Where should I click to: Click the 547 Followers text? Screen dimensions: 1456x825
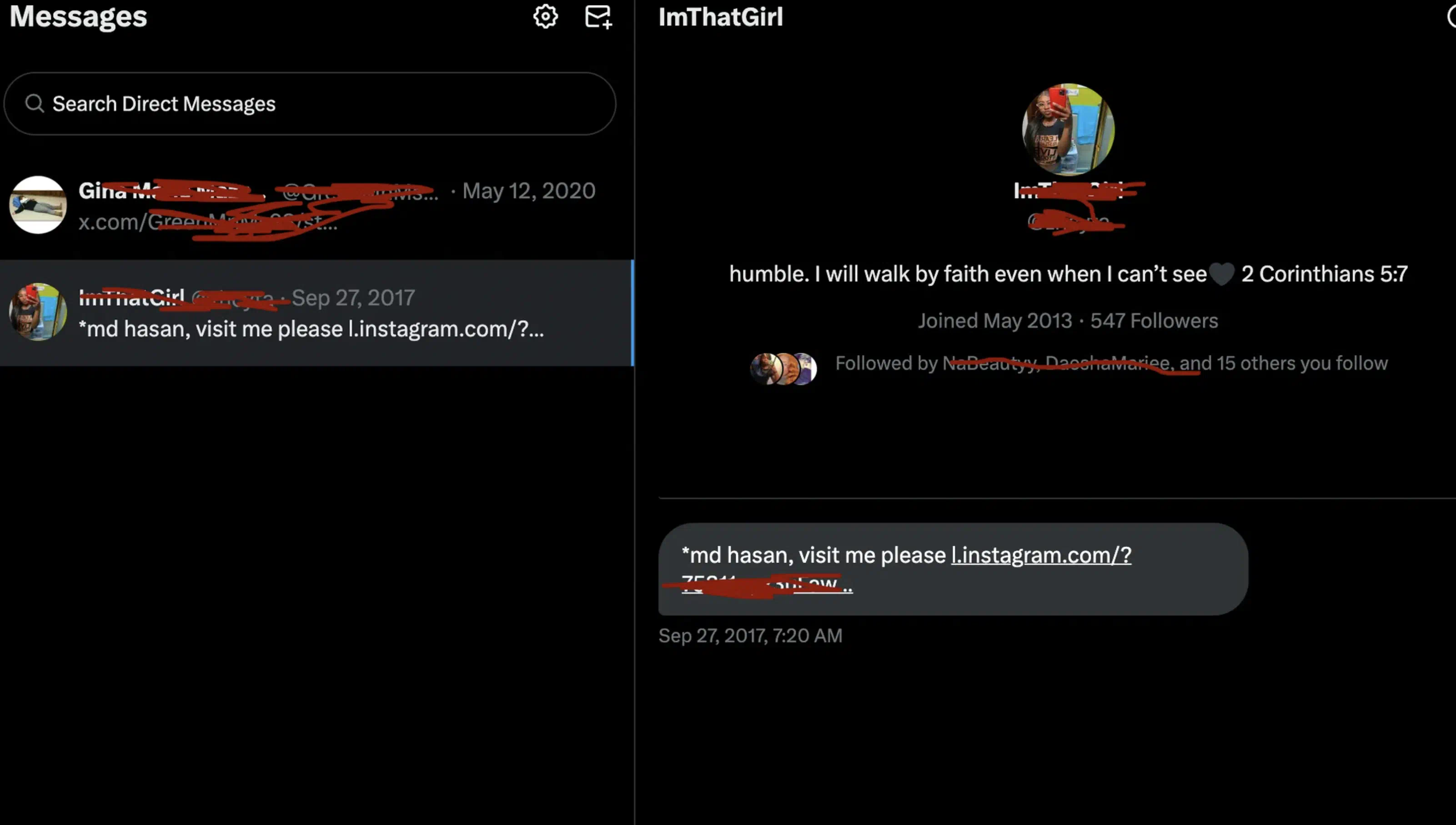pos(1154,321)
